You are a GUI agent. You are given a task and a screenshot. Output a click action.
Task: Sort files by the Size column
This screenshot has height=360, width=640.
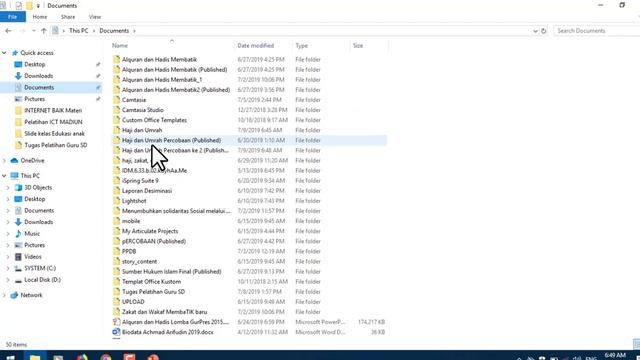click(358, 46)
